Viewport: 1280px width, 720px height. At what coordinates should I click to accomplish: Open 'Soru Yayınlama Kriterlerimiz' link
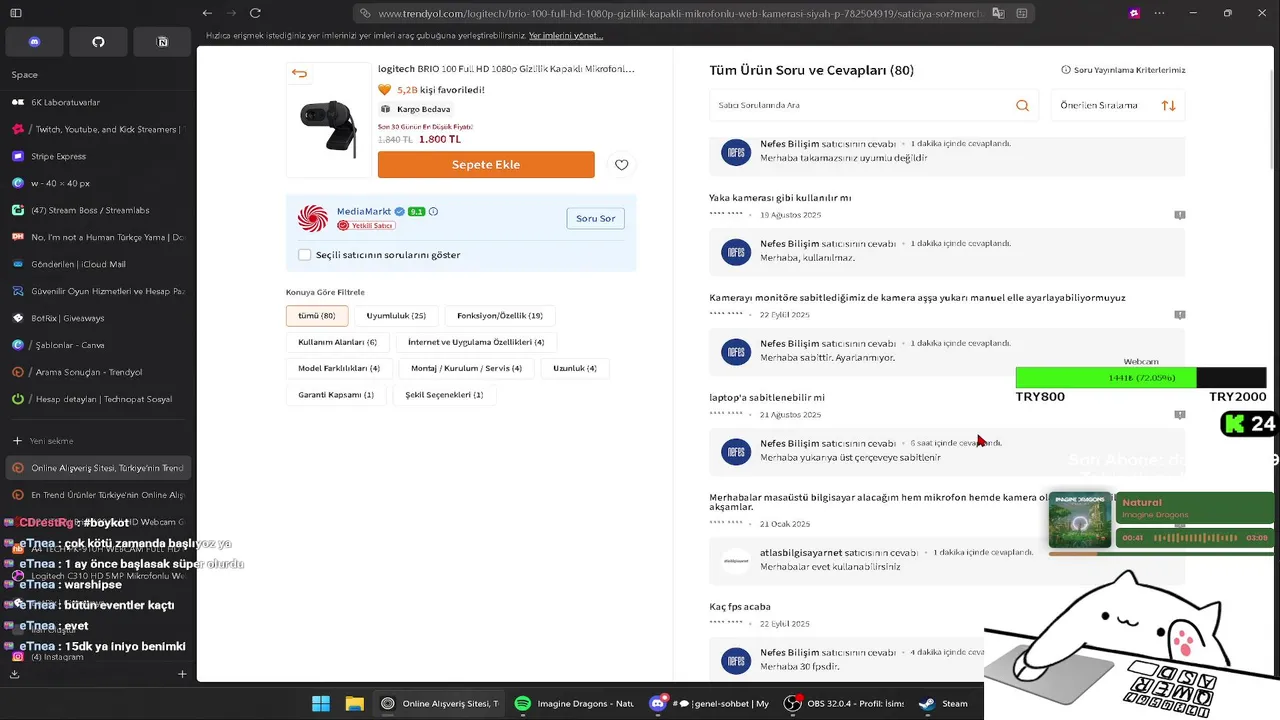(x=1123, y=70)
